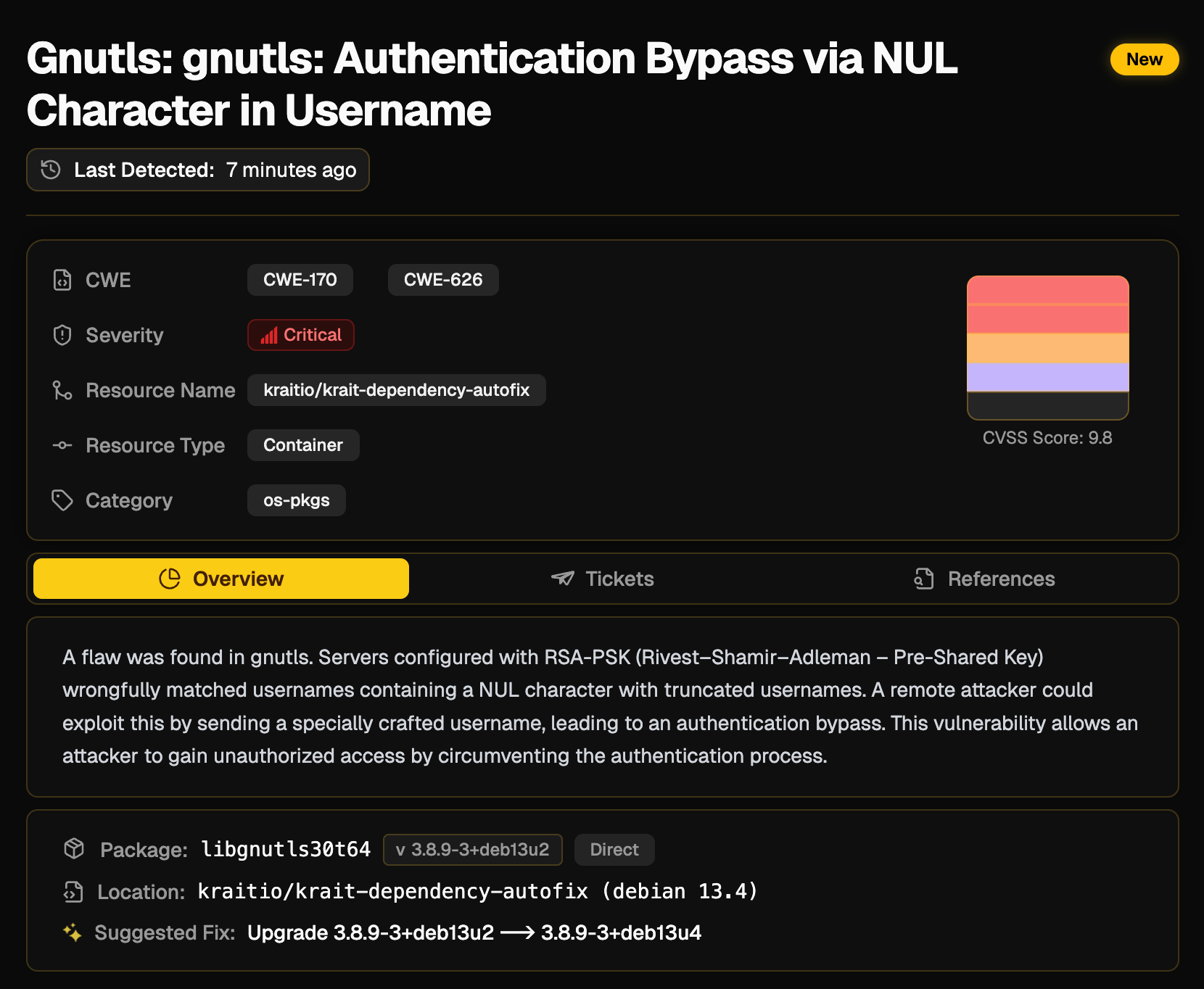Click the Upgrade 3.8.9-3+deb13u2 suggested fix text
This screenshot has width=1204, height=989.
click(x=474, y=932)
